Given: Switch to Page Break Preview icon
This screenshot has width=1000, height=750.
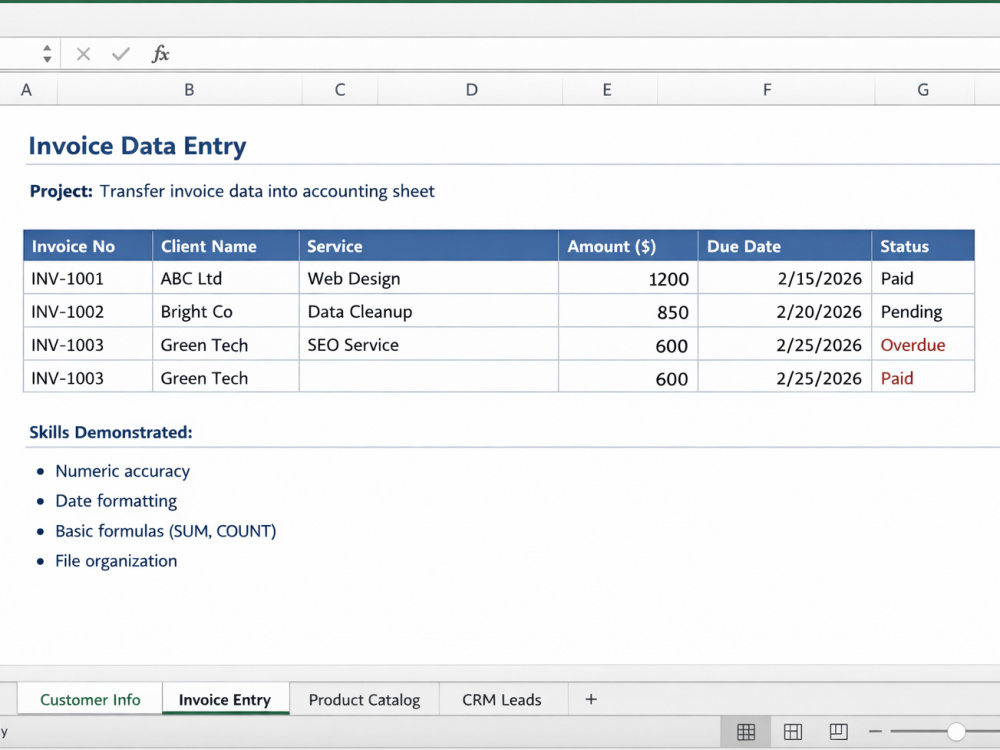Looking at the screenshot, I should pyautogui.click(x=839, y=732).
